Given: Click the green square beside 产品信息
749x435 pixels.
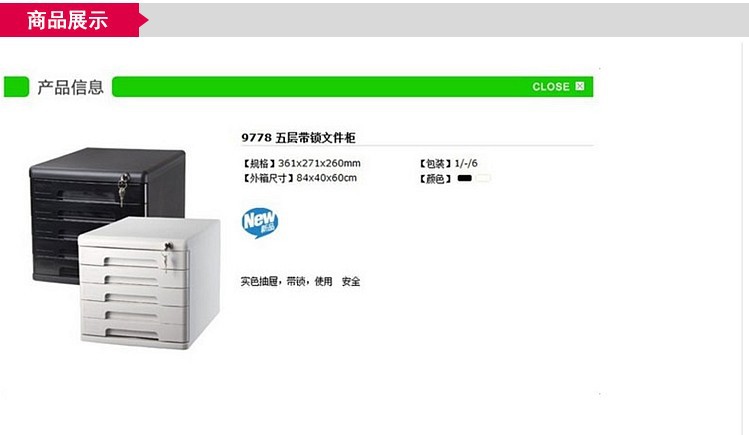Looking at the screenshot, I should click(16, 87).
